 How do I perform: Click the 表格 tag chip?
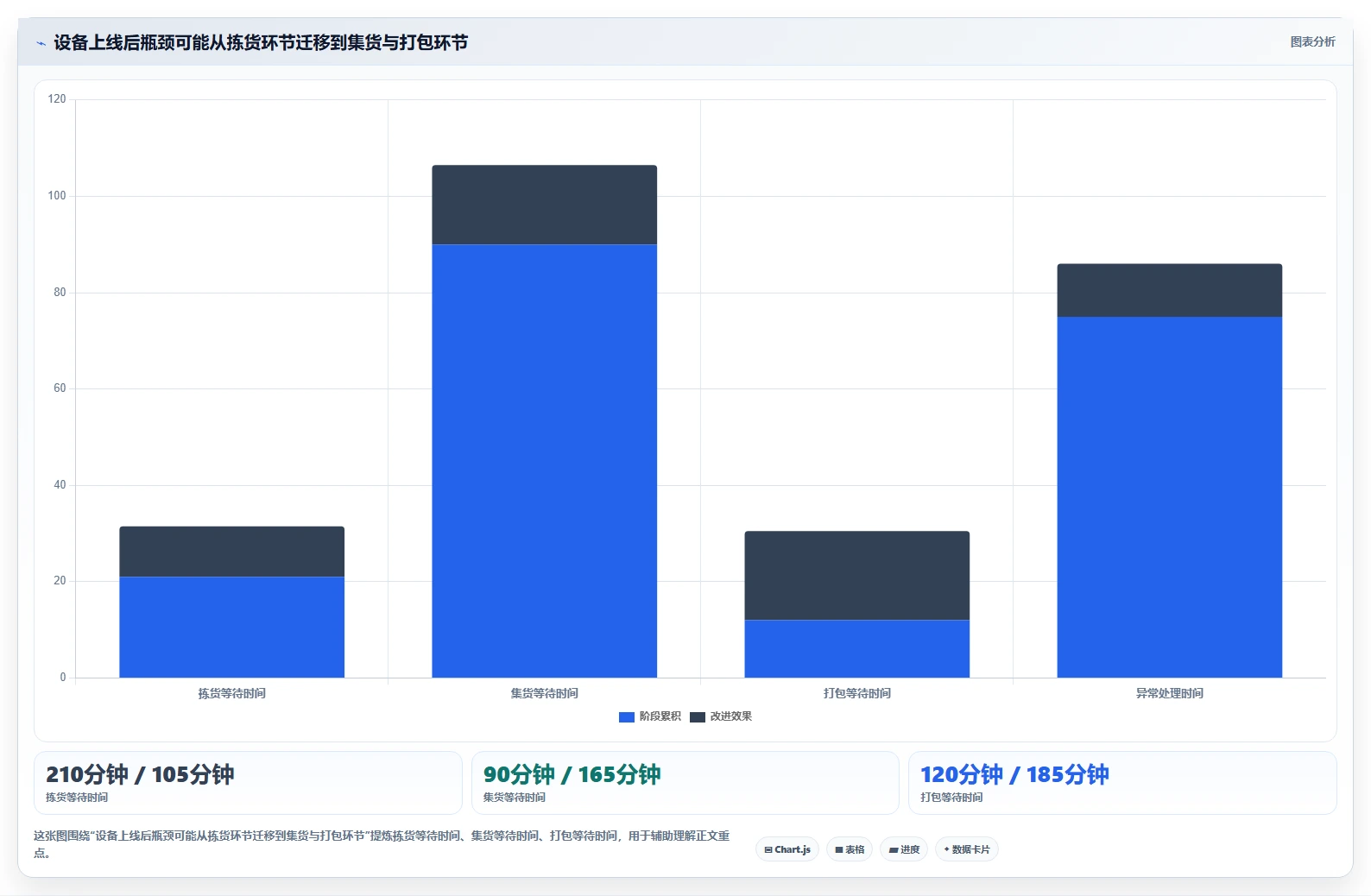pyautogui.click(x=850, y=849)
